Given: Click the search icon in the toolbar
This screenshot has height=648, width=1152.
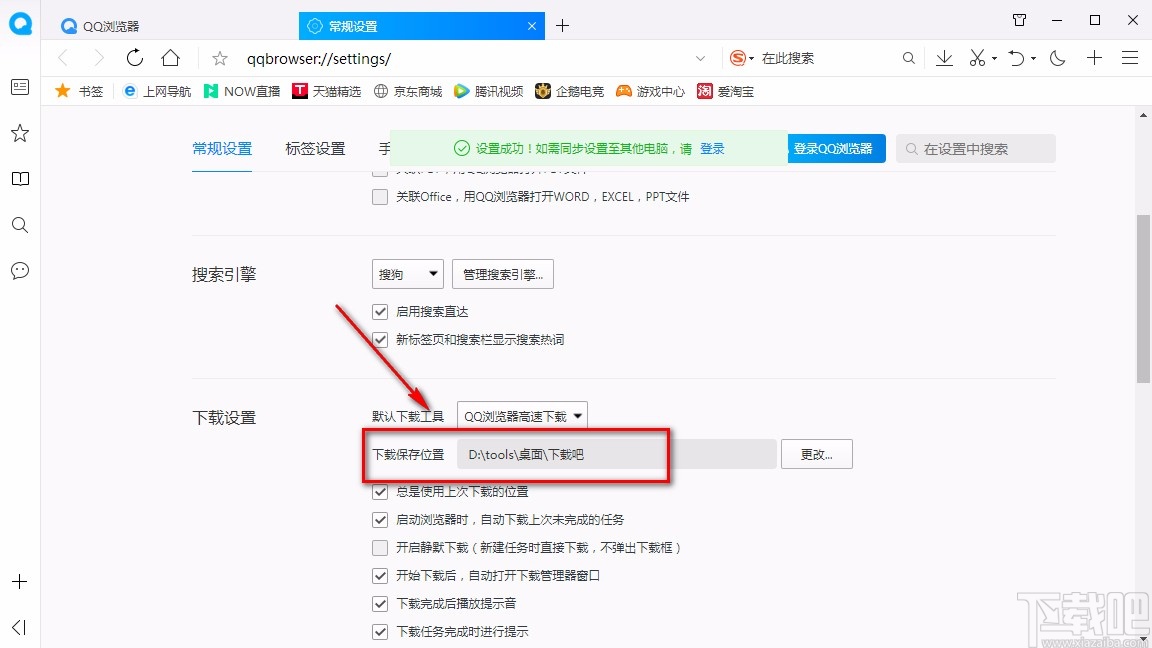Looking at the screenshot, I should (908, 59).
